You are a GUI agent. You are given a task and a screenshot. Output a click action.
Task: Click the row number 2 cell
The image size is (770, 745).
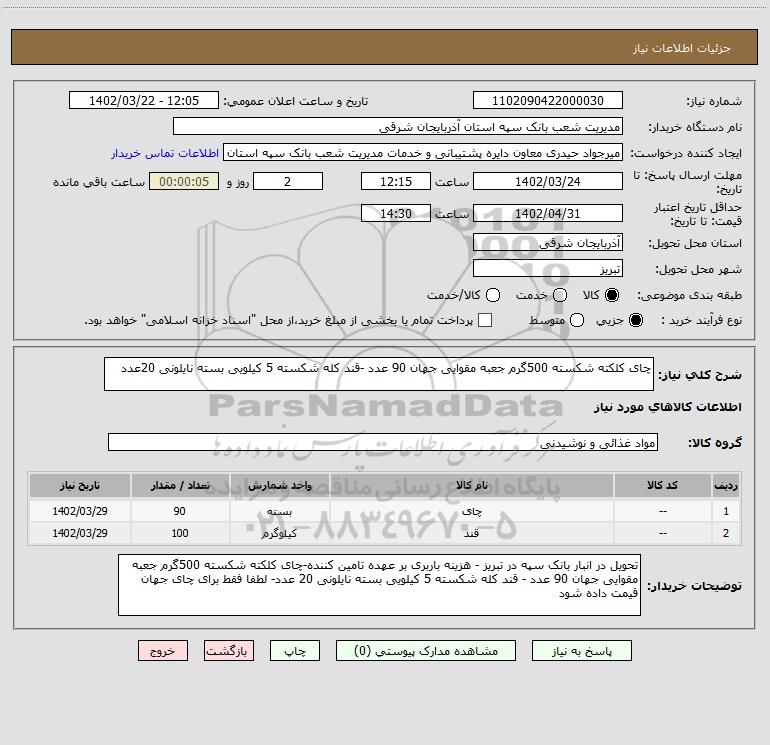(726, 533)
